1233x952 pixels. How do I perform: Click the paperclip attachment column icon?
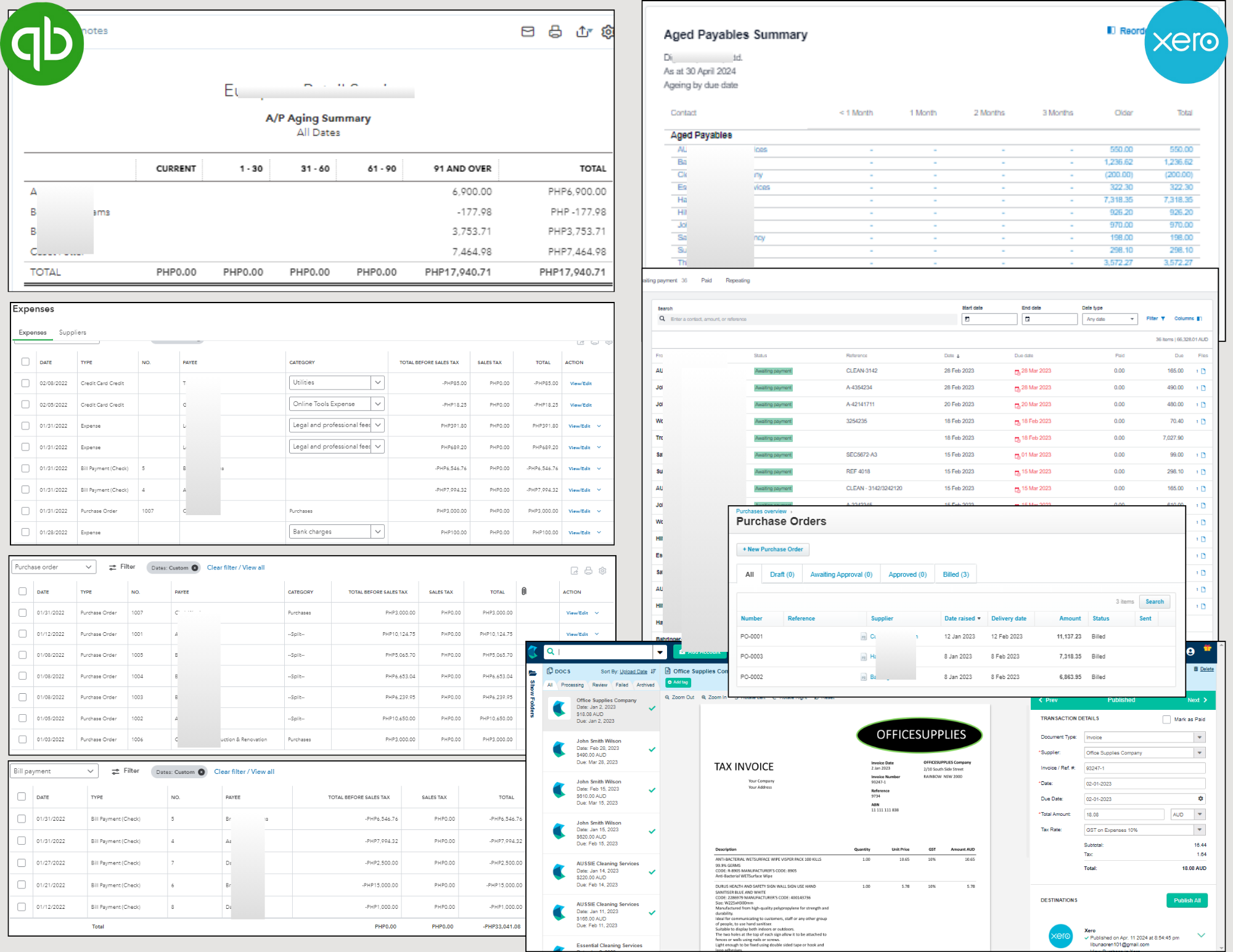pyautogui.click(x=524, y=591)
